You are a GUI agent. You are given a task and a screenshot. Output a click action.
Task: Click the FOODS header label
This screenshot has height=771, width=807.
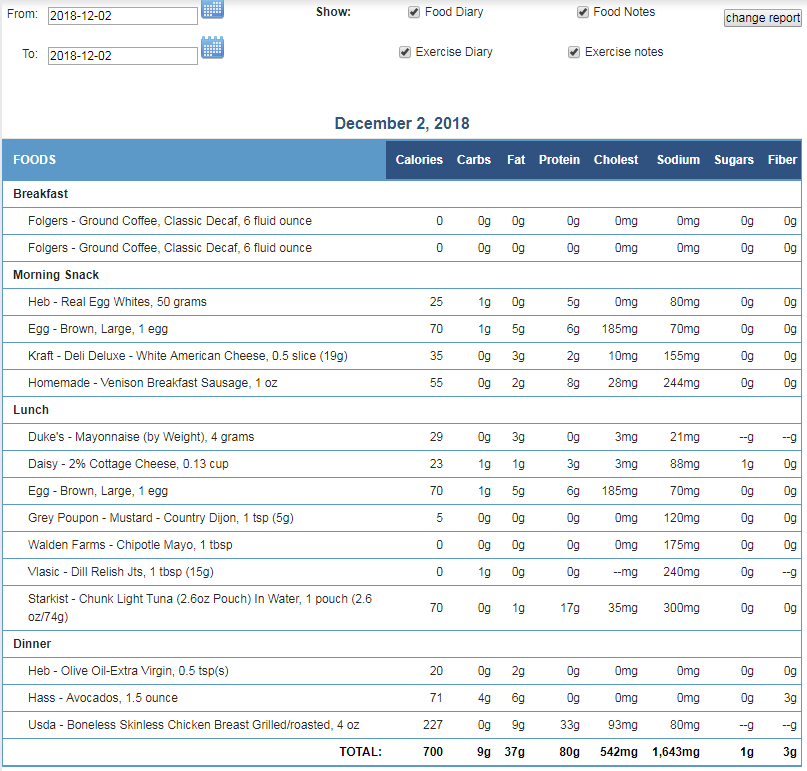[x=34, y=160]
